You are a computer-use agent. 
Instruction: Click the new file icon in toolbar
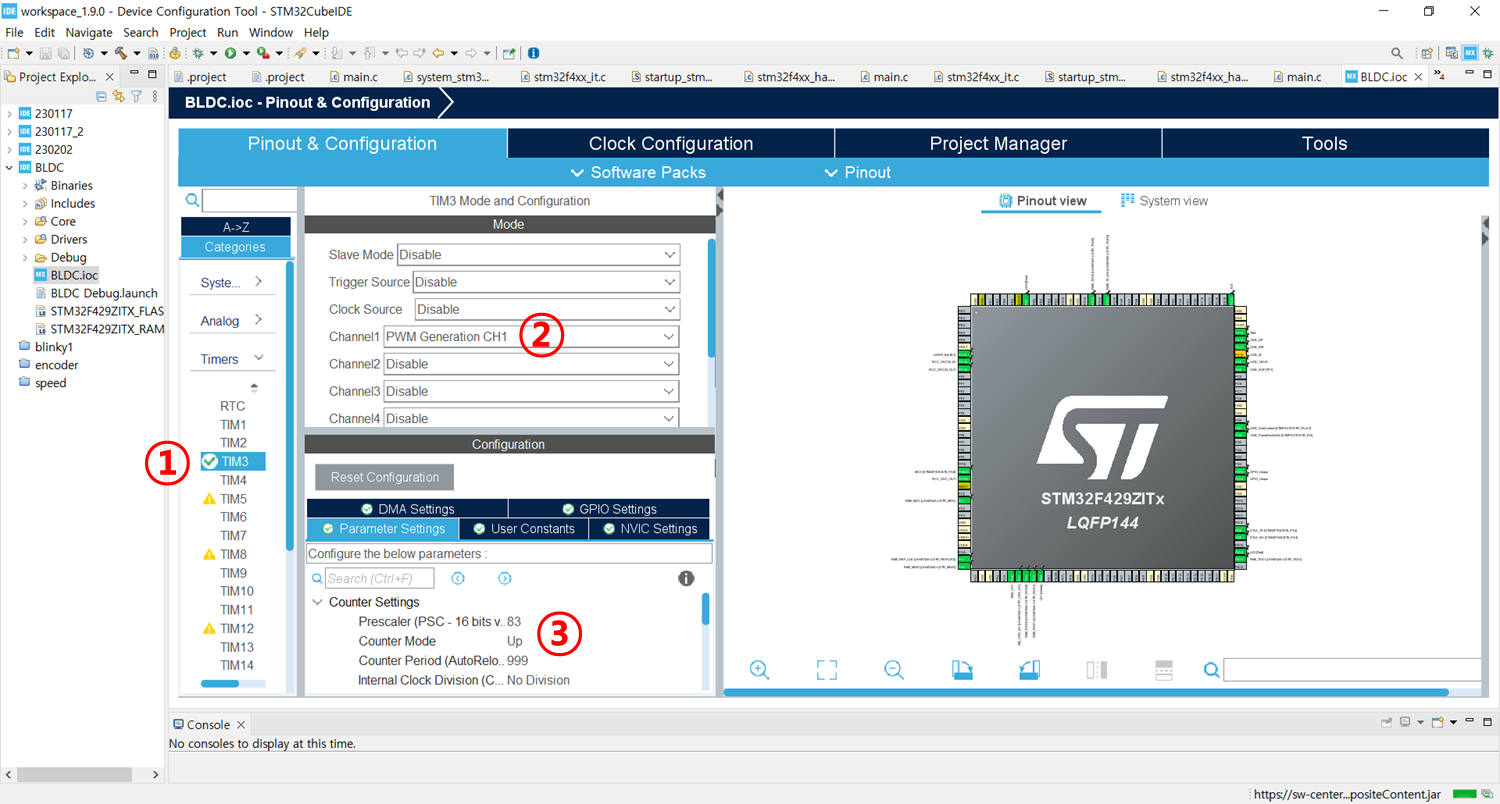(x=13, y=53)
